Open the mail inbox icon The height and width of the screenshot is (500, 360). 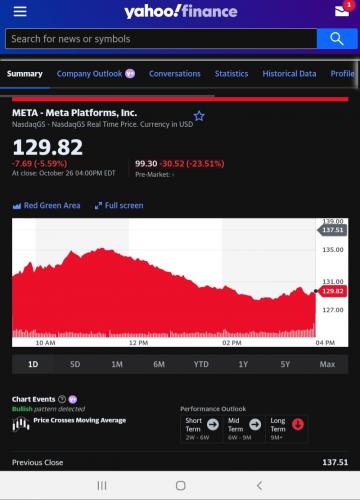pyautogui.click(x=343, y=11)
